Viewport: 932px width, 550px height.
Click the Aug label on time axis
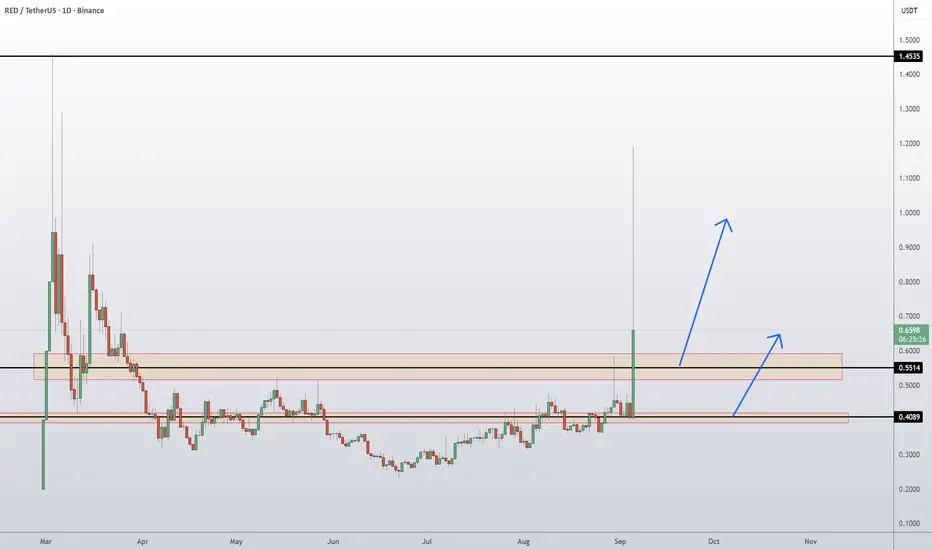click(523, 542)
